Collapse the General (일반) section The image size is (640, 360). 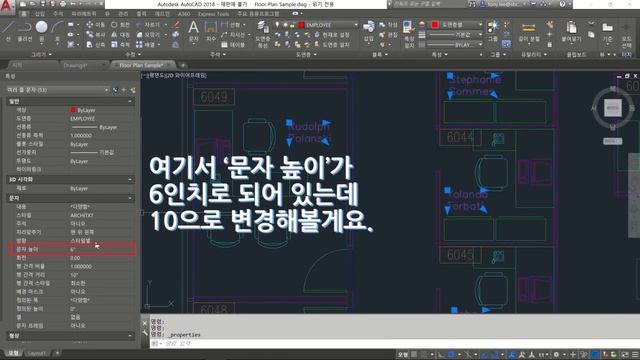pos(130,101)
